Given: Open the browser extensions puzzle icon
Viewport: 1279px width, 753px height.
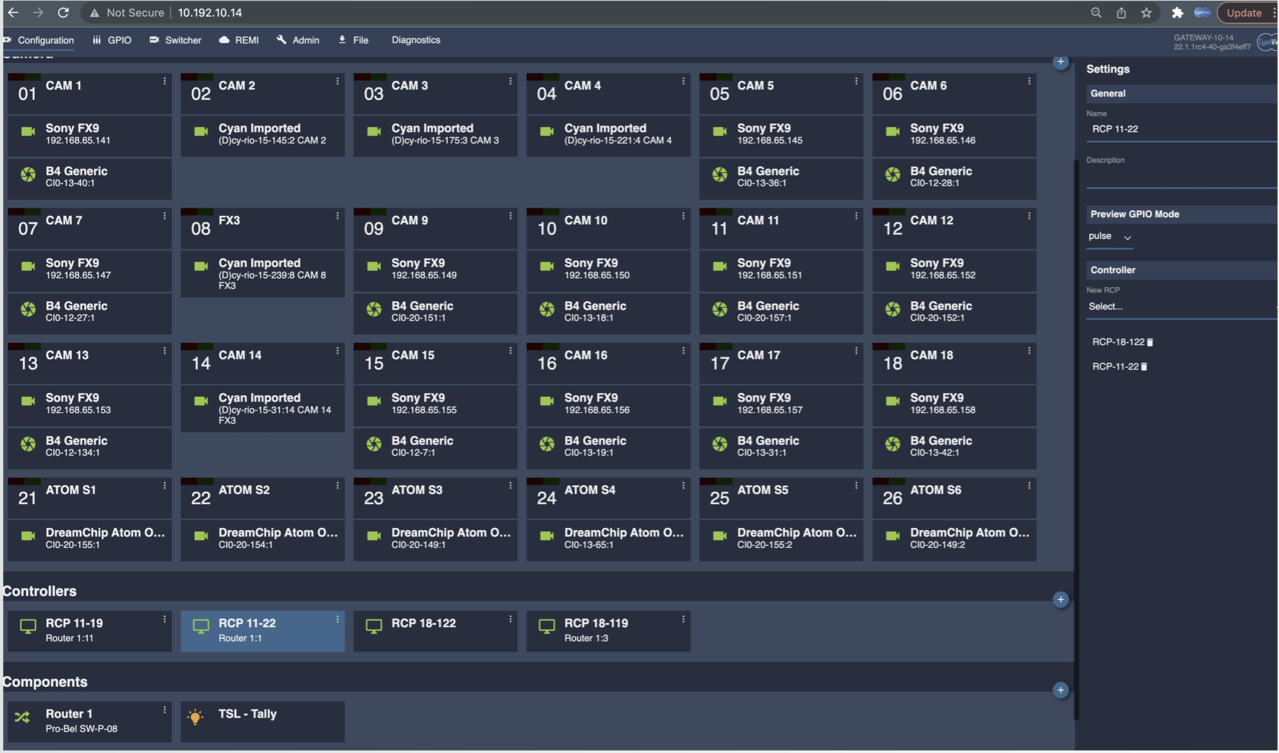Looking at the screenshot, I should 1177,13.
